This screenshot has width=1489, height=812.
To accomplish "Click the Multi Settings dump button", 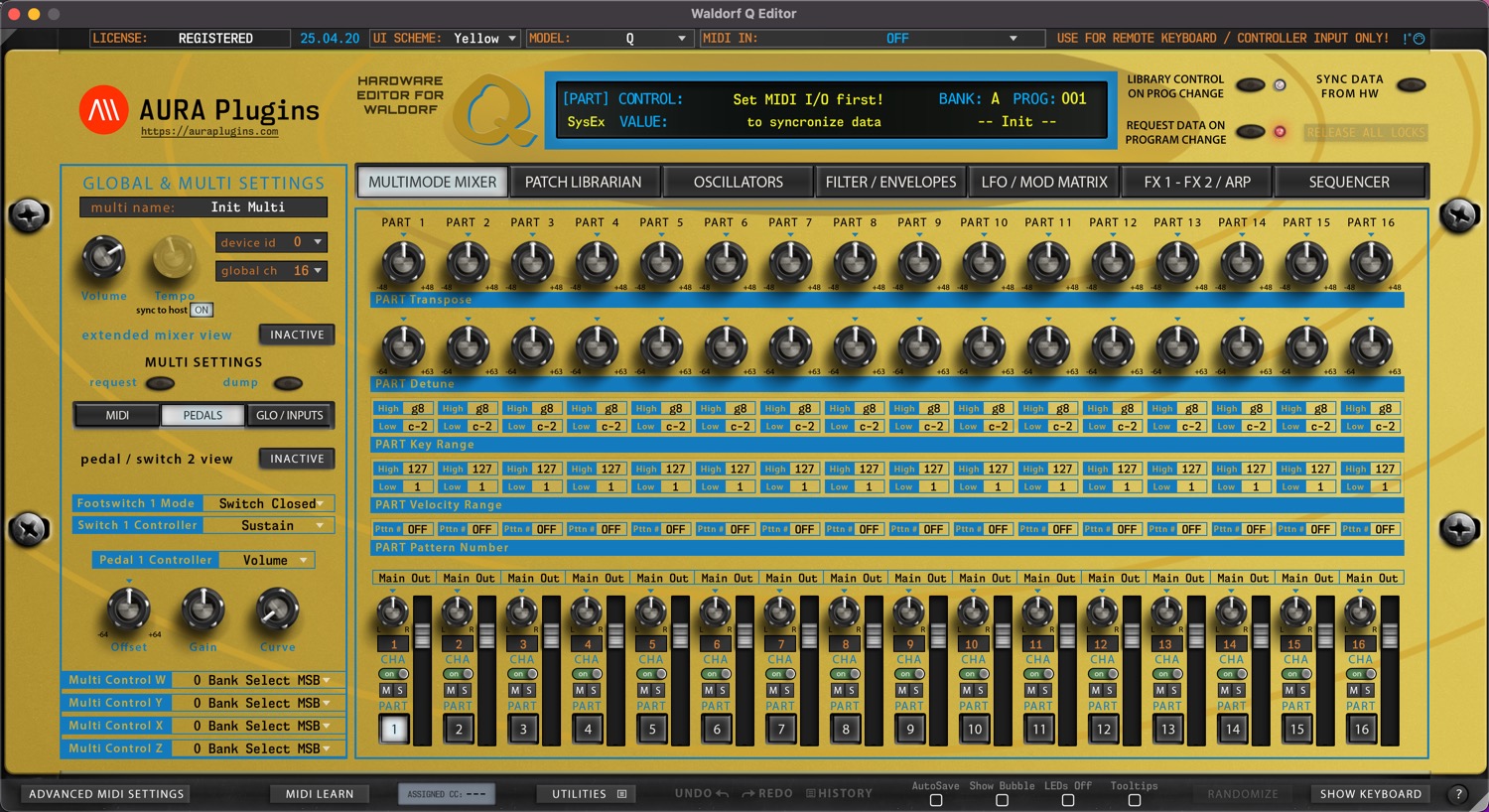I will [x=288, y=383].
